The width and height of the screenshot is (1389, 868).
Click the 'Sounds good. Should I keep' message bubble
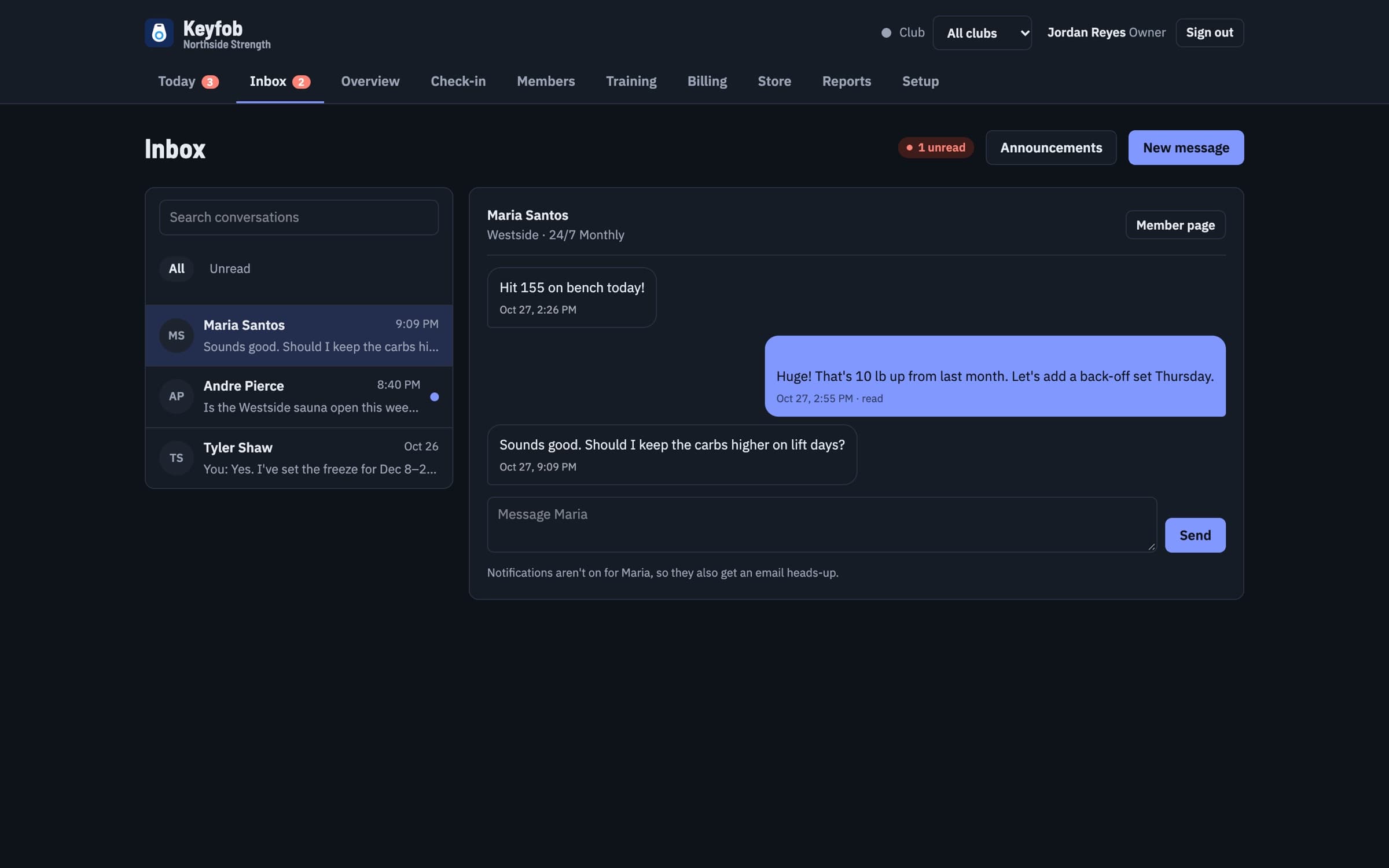pyautogui.click(x=671, y=455)
